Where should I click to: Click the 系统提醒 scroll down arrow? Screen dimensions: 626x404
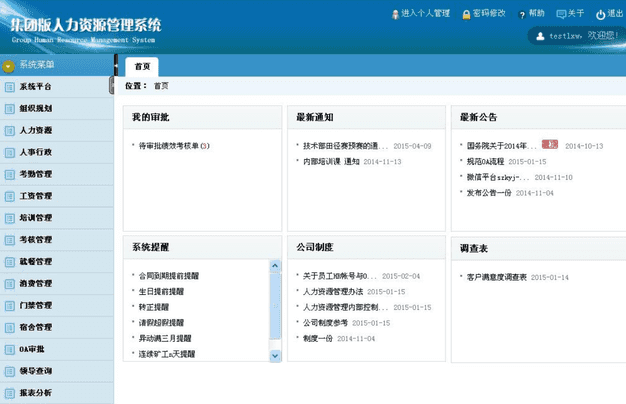[275, 355]
